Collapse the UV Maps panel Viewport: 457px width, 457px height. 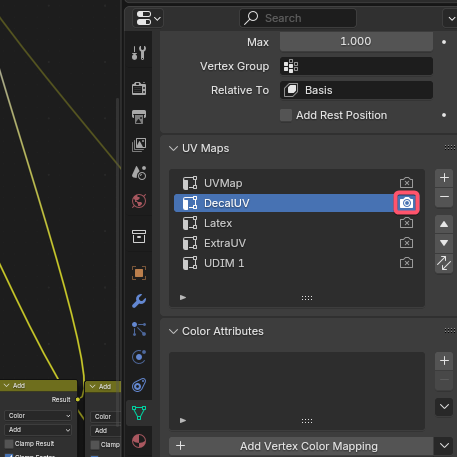tap(173, 148)
